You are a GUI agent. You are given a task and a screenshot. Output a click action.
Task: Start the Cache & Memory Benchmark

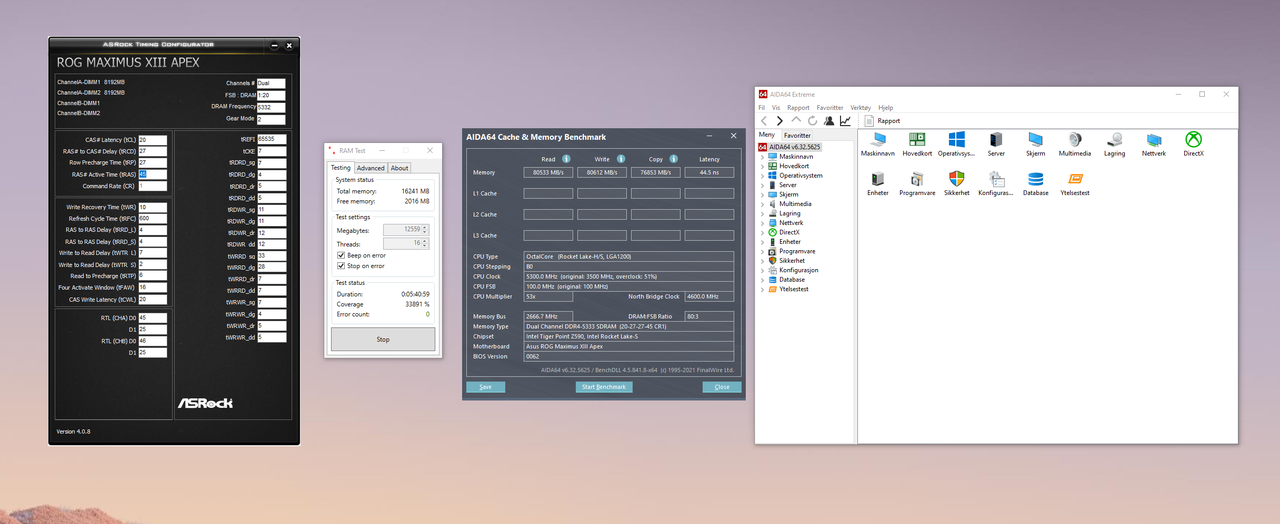(604, 387)
